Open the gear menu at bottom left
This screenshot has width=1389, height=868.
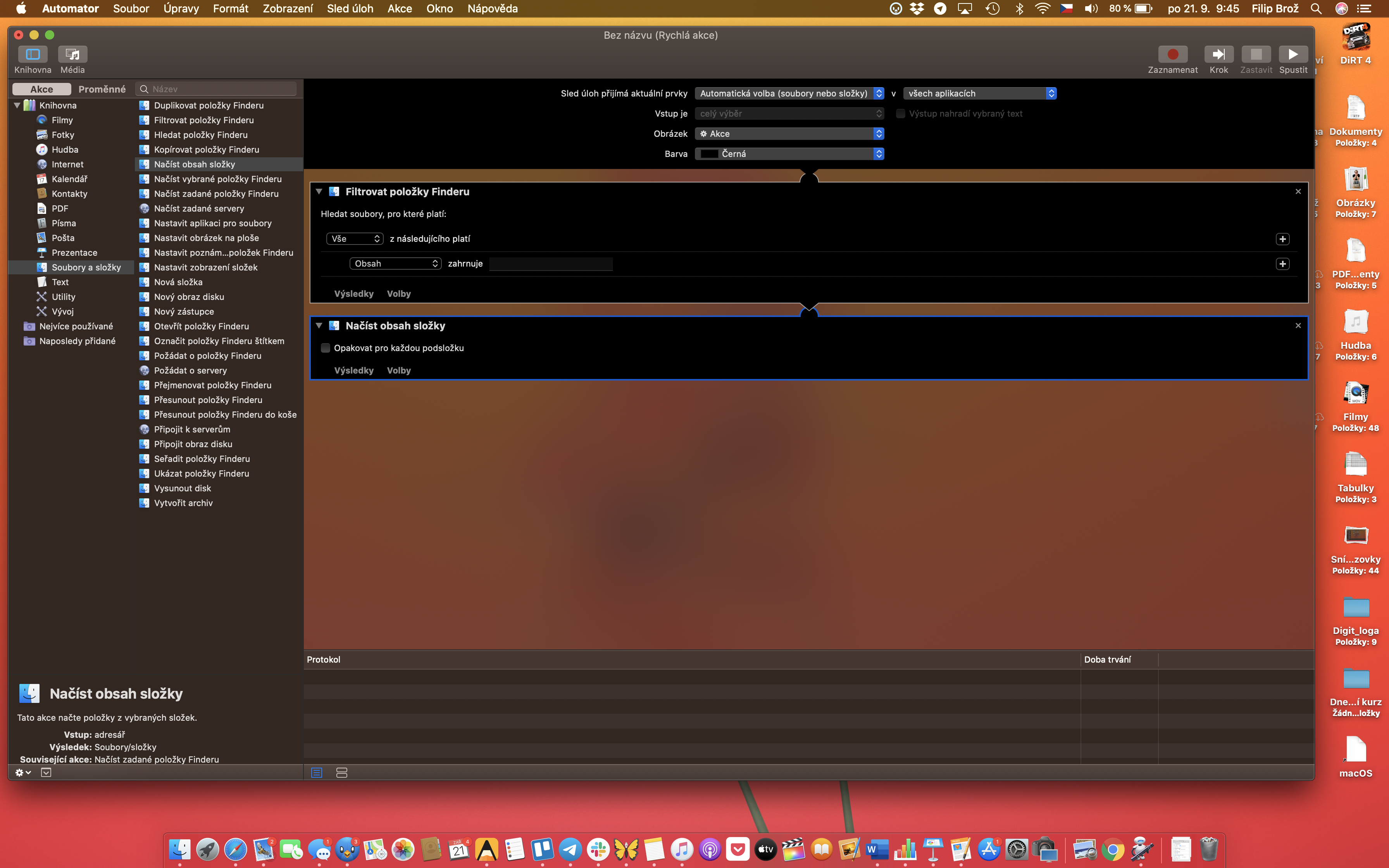click(x=22, y=773)
